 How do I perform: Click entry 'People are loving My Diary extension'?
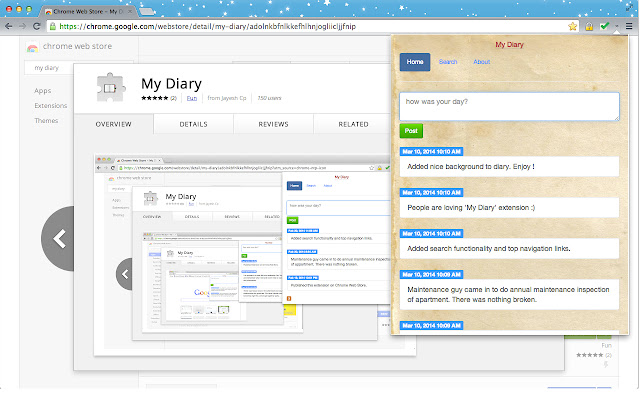click(x=509, y=208)
